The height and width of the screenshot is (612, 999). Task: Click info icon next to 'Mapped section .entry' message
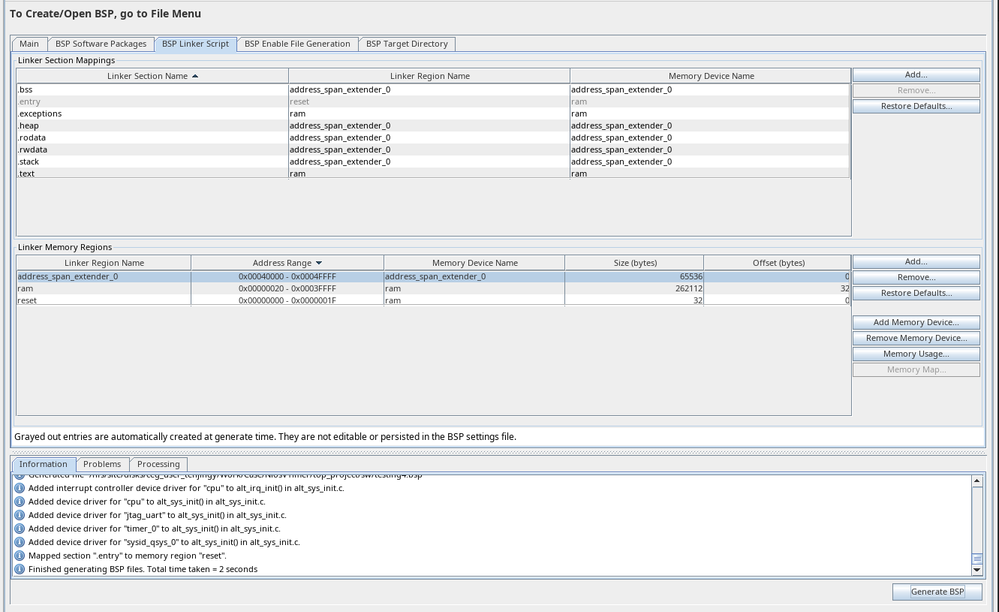(20, 555)
